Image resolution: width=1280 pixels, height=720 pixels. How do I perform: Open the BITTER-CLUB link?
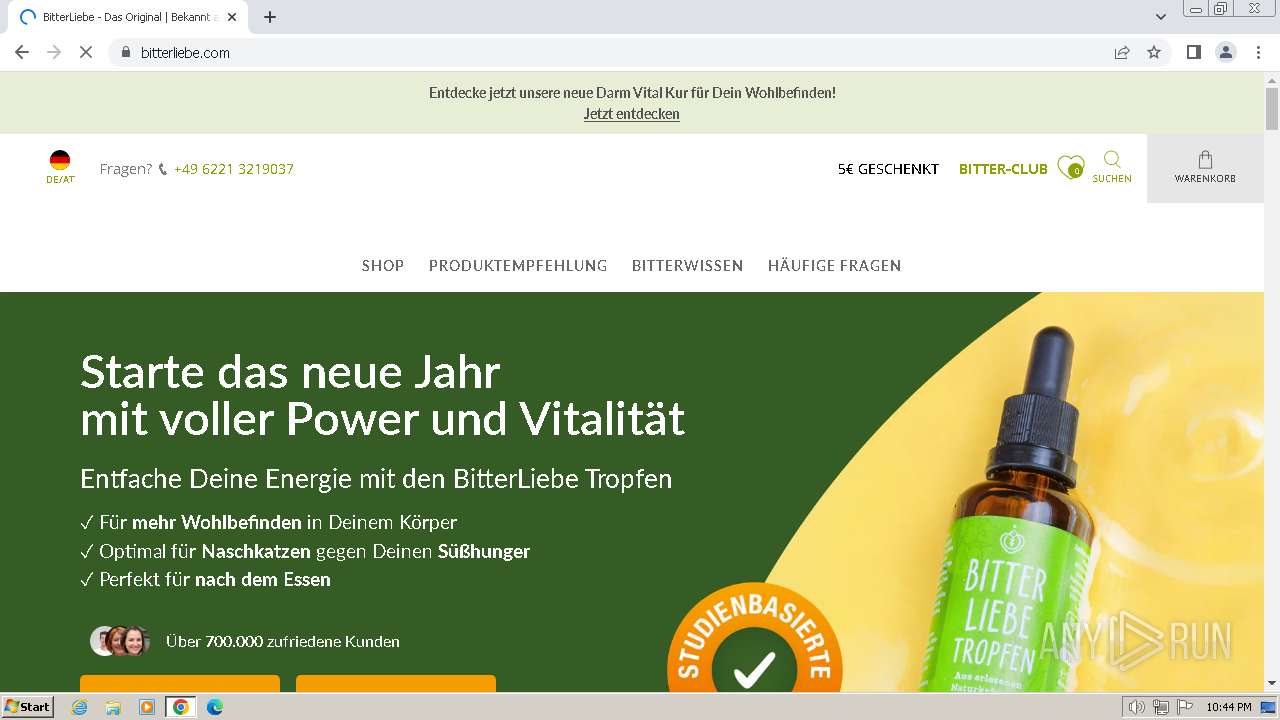1003,169
